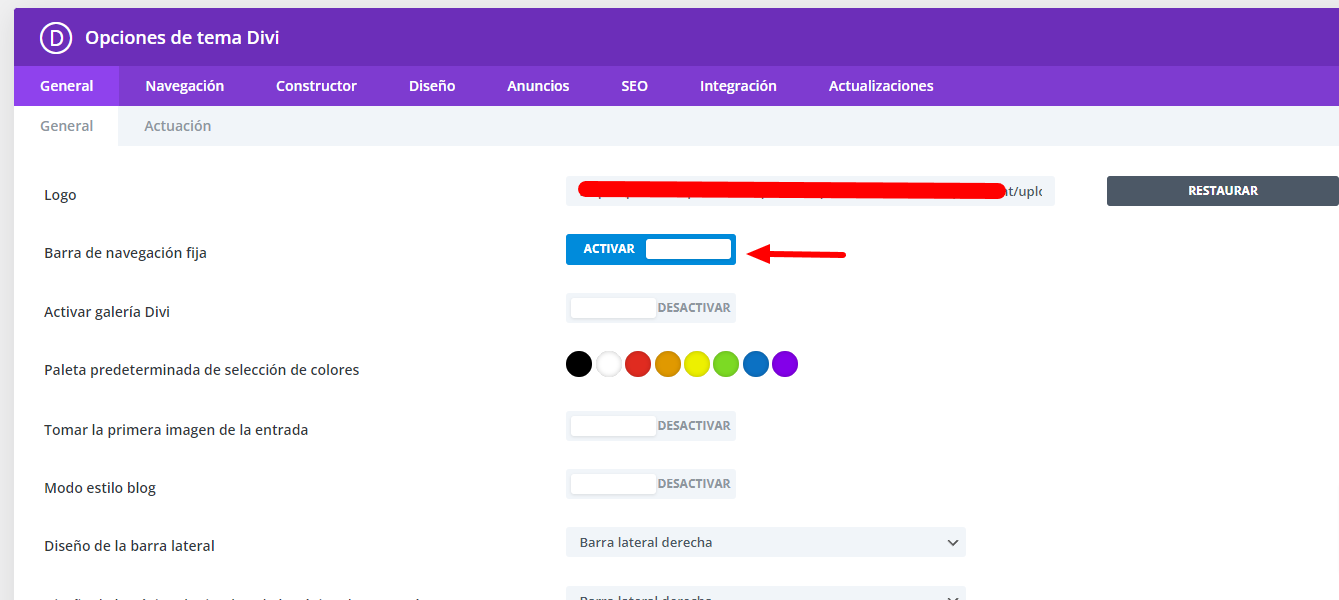The width and height of the screenshot is (1339, 600).
Task: Click Diseño de la barra lateral label
Action: pos(129,546)
